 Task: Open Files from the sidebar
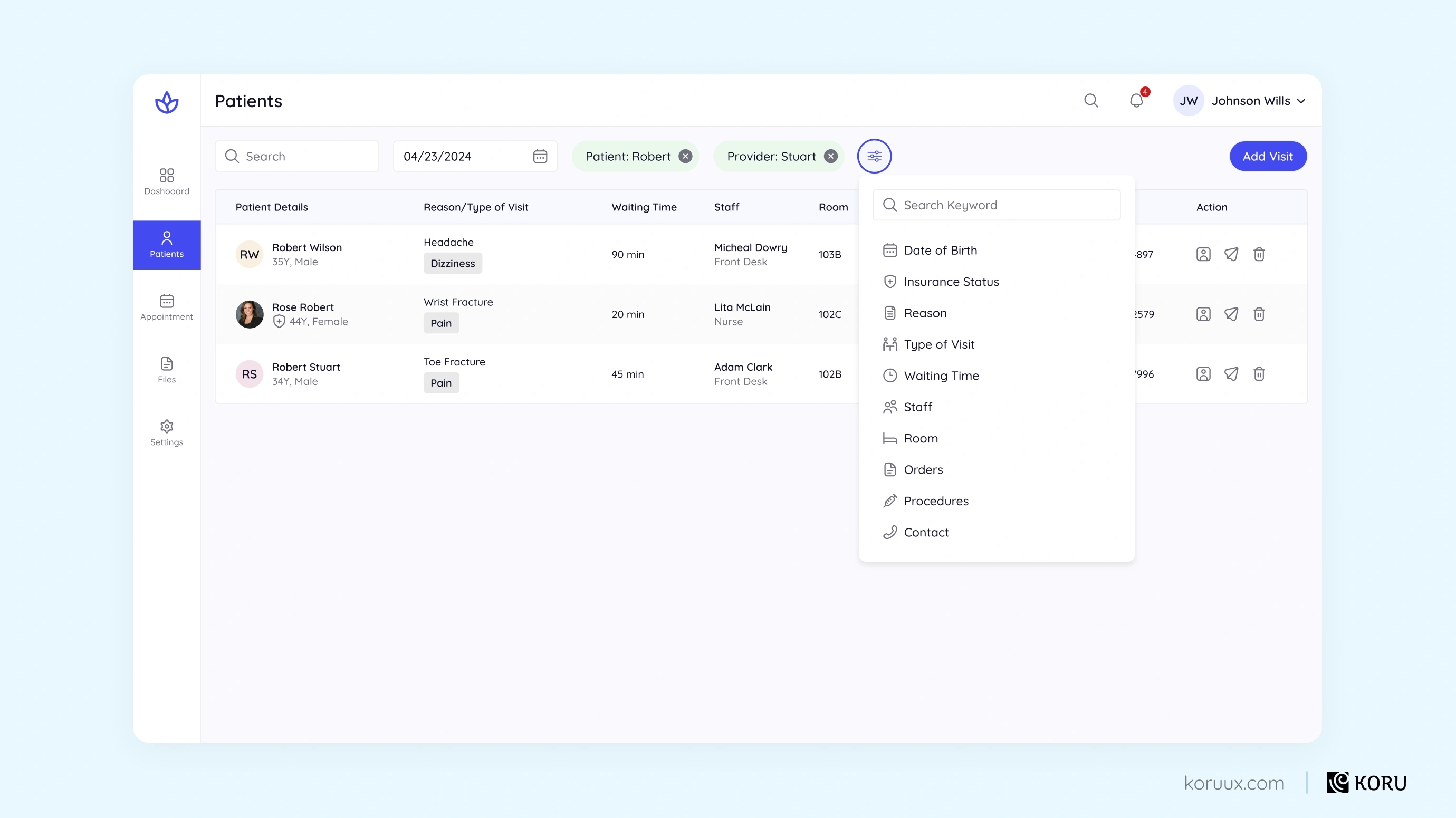click(167, 370)
